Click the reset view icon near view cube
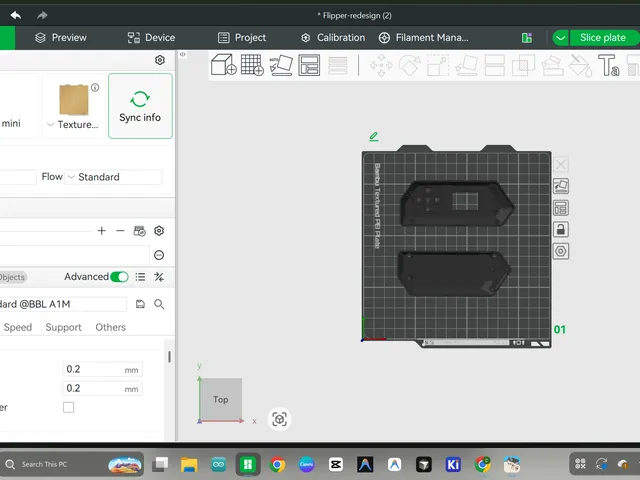 pos(279,419)
